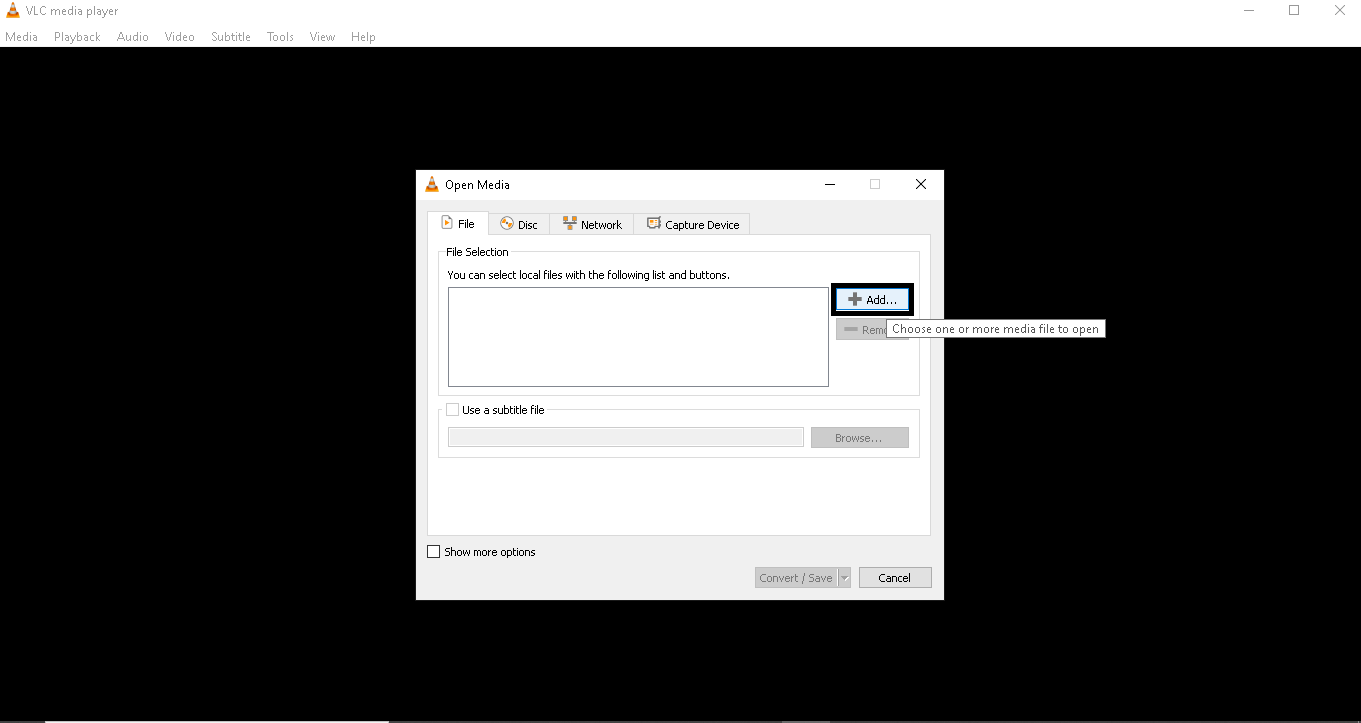Toggle Show more options checkbox
The height and width of the screenshot is (723, 1361).
click(434, 552)
